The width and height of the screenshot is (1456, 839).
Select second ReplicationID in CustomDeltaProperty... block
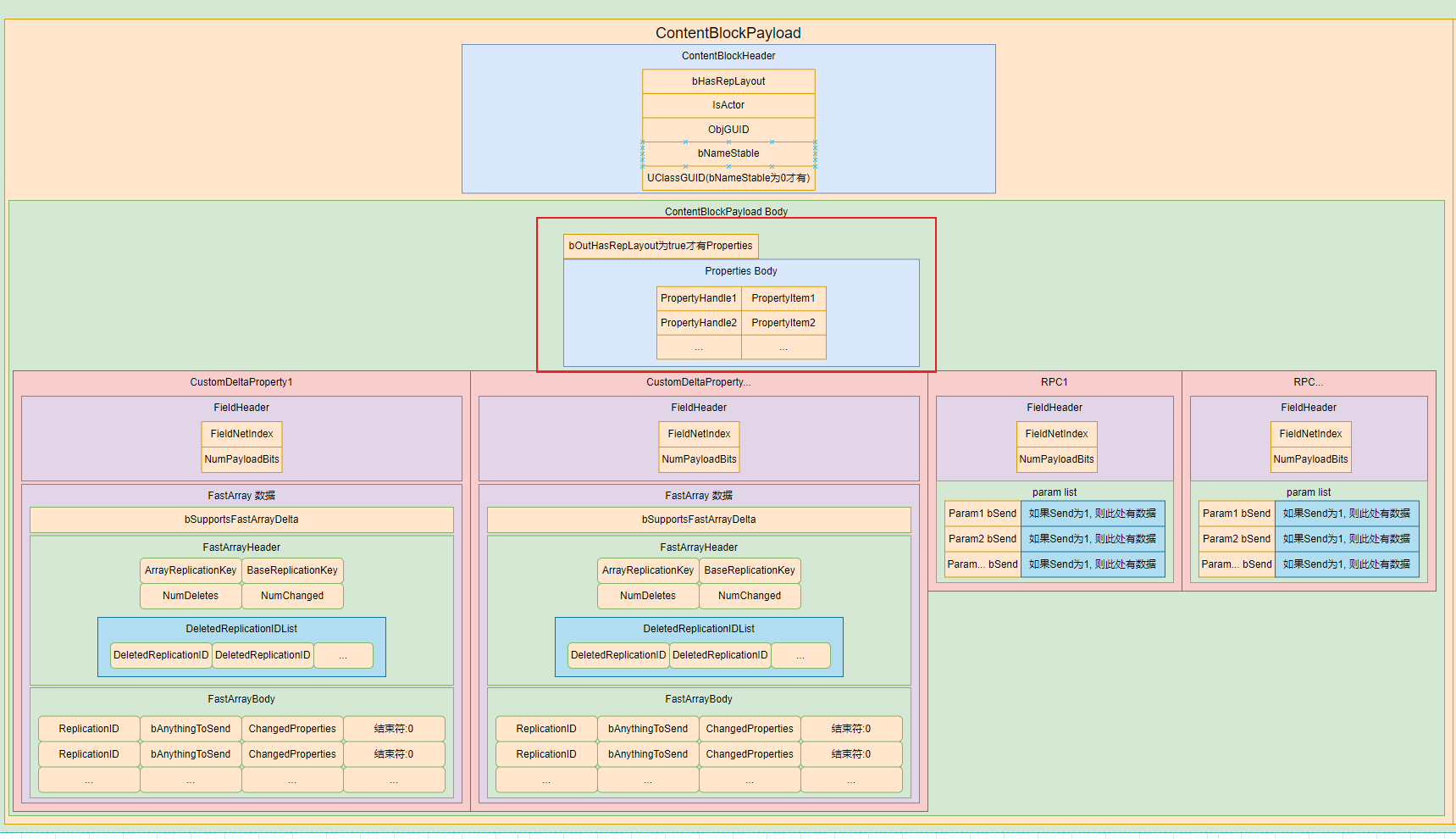546,754
